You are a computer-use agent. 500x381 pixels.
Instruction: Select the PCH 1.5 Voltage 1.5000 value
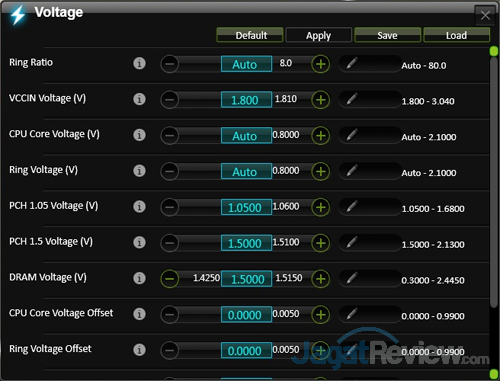[246, 243]
